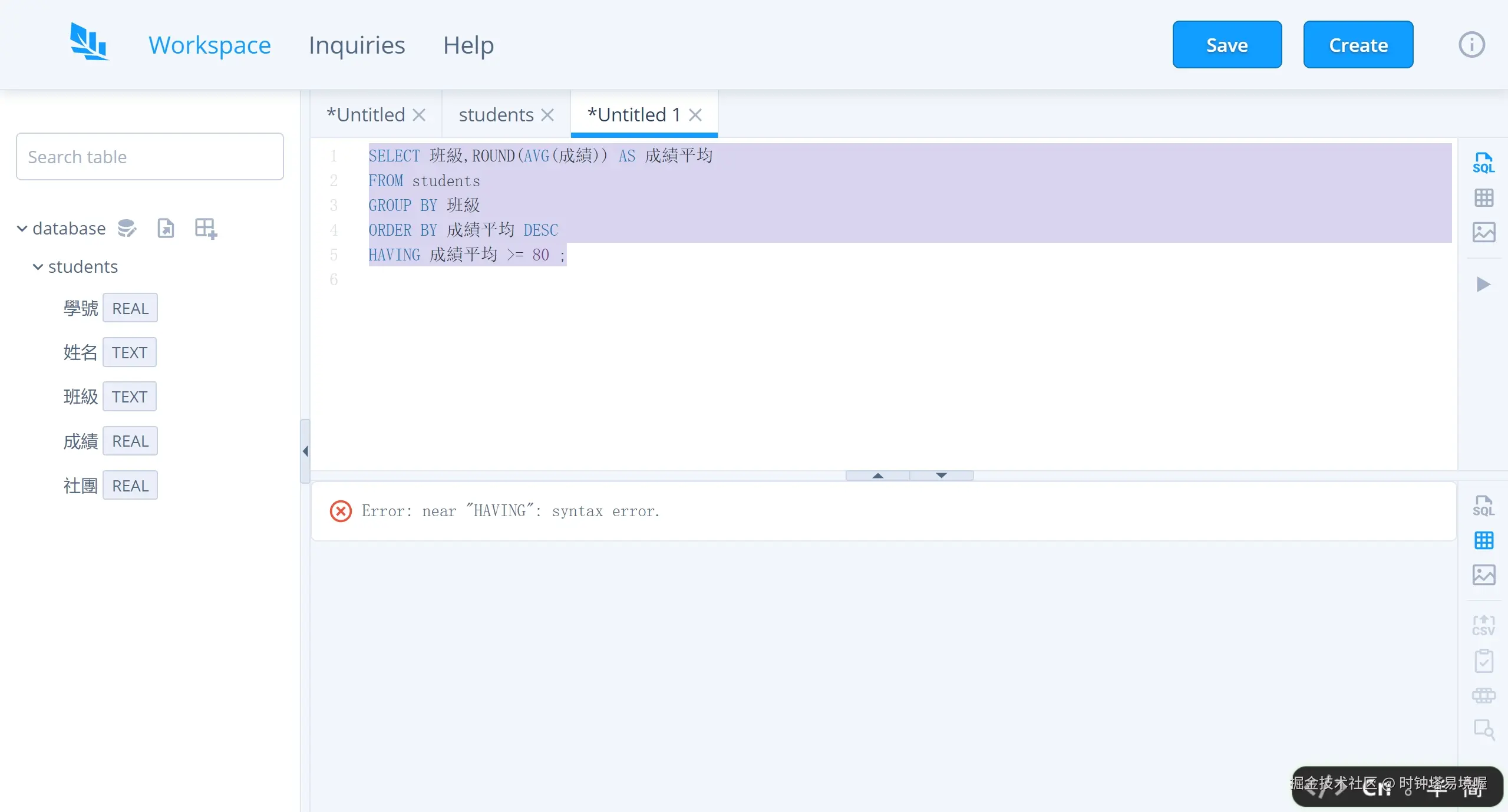The height and width of the screenshot is (812, 1508).
Task: Collapse the database tree entry
Action: click(21, 228)
